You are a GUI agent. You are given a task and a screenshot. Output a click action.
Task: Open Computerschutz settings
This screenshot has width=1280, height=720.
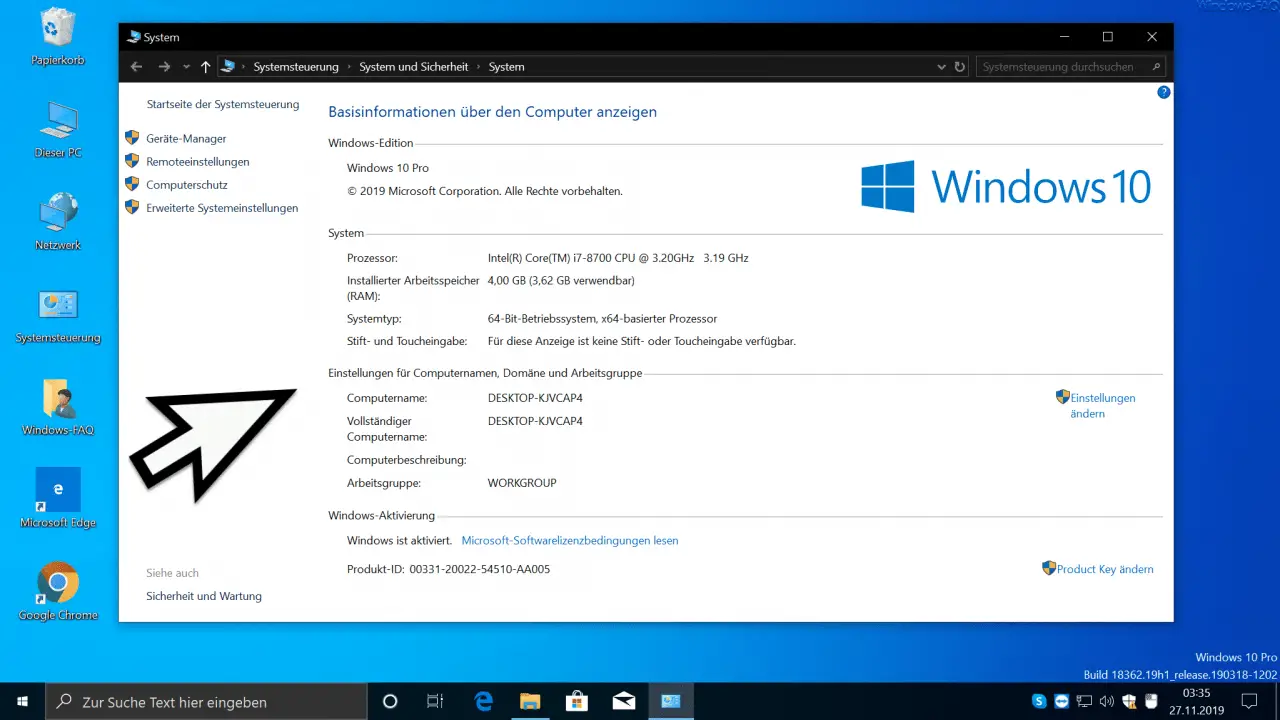[186, 185]
